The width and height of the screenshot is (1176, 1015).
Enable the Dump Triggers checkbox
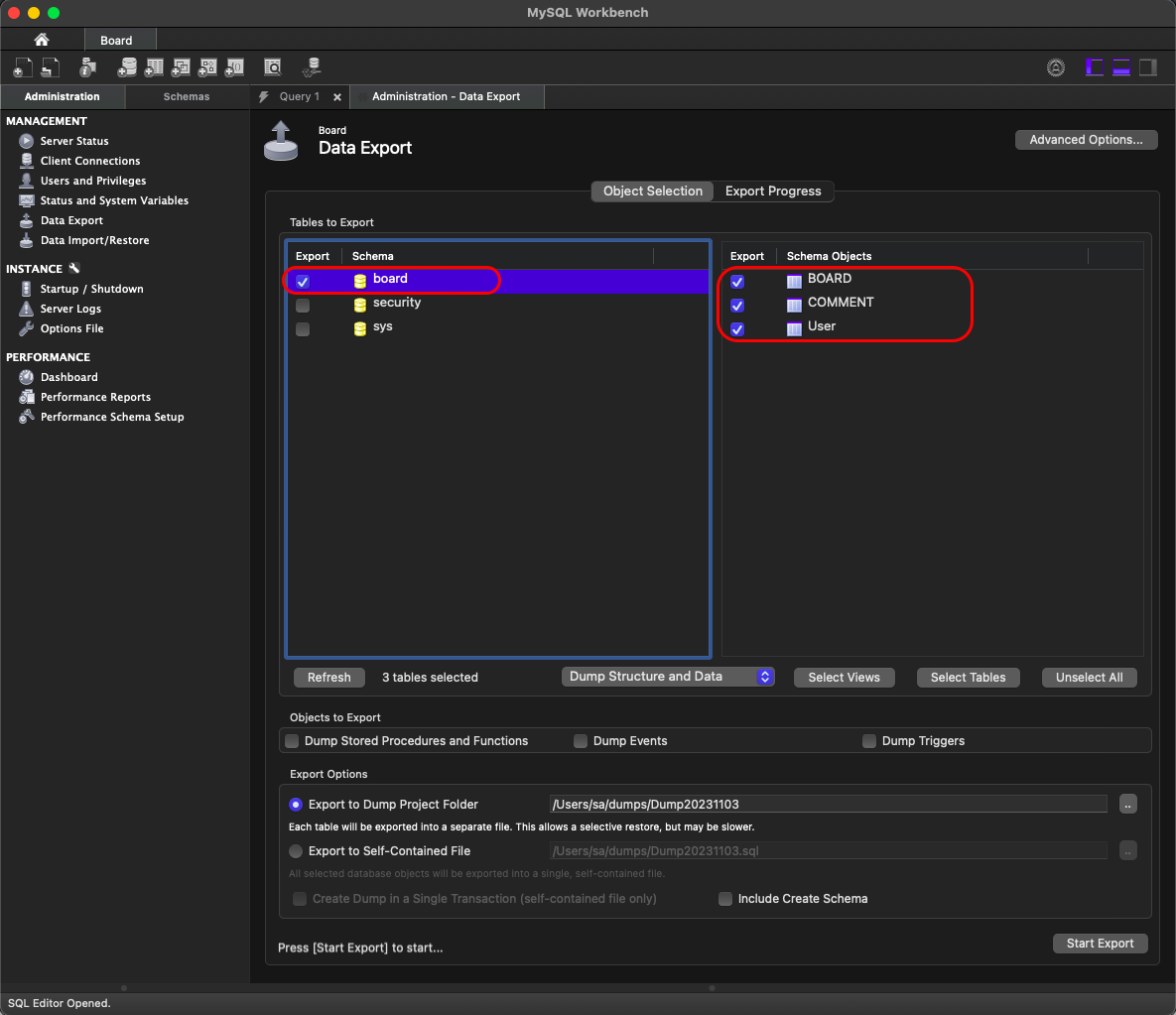pyautogui.click(x=869, y=740)
